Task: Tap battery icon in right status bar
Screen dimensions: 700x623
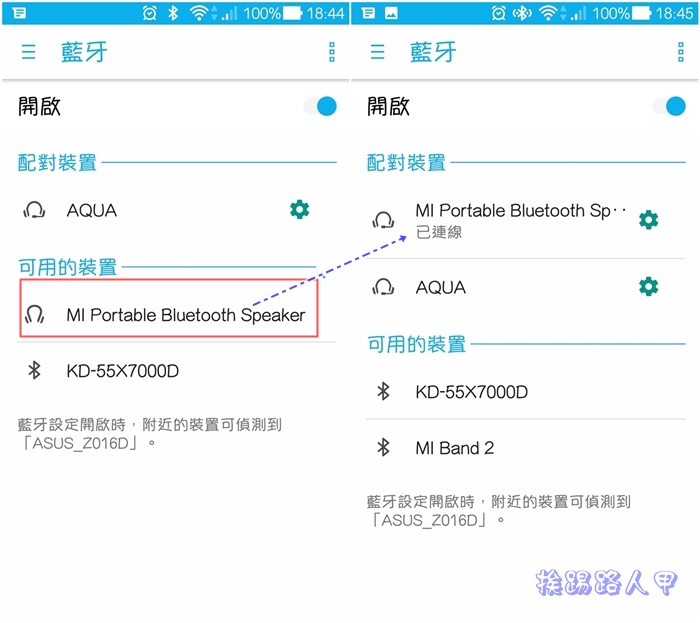Action: (642, 13)
